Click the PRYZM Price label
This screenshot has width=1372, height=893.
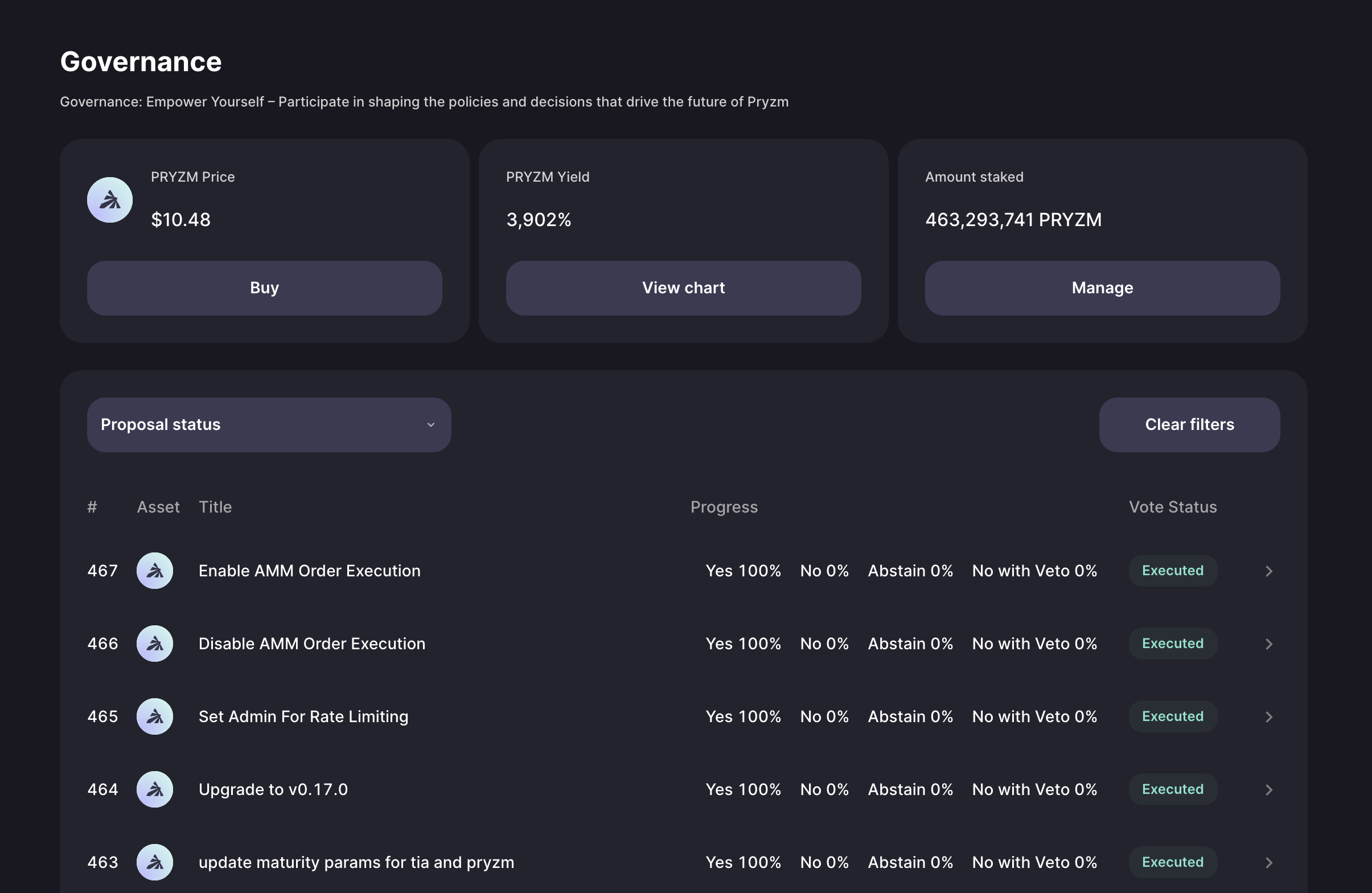[x=192, y=177]
